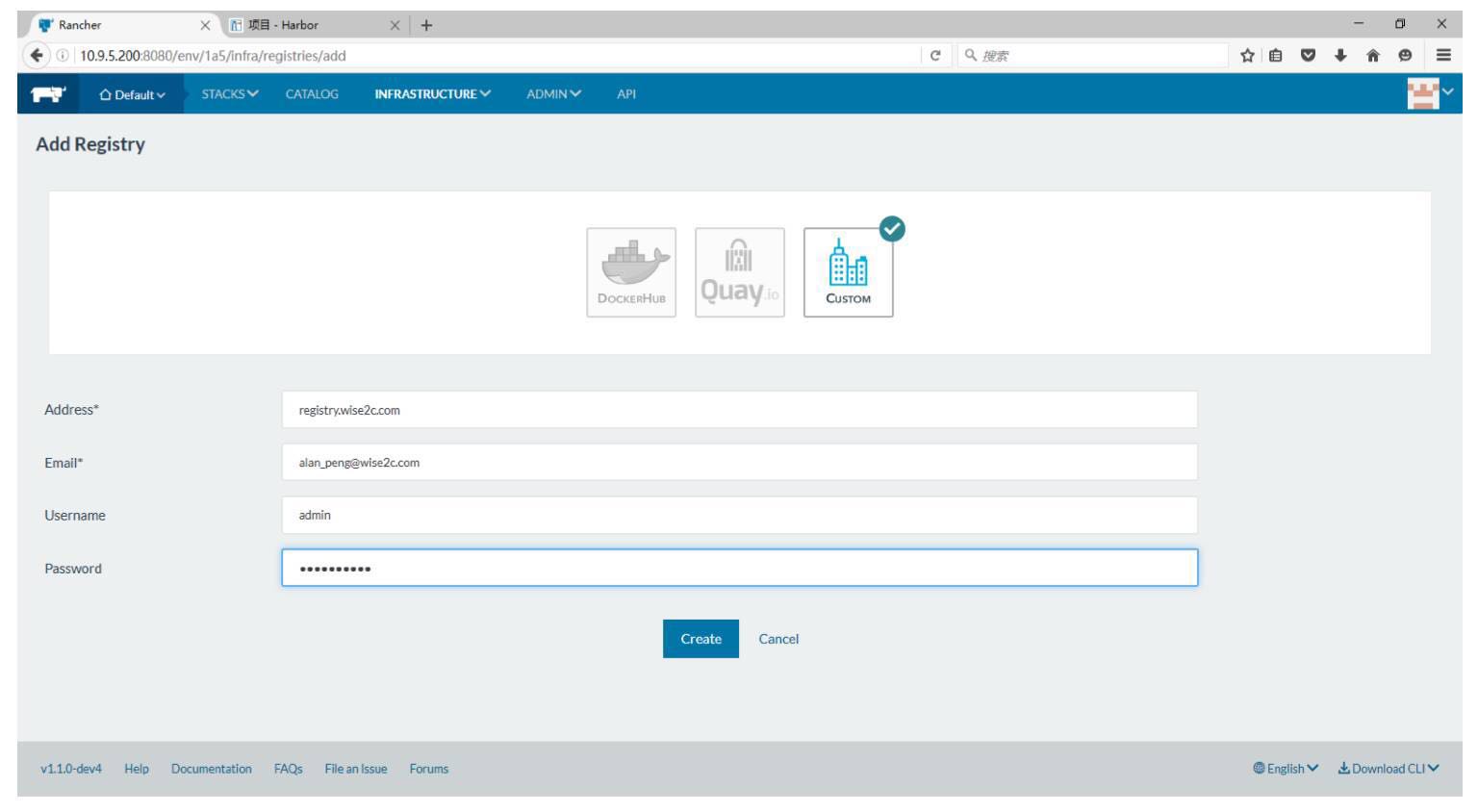This screenshot has height=812, width=1478.
Task: Go back with the browser back arrow
Action: click(x=37, y=55)
